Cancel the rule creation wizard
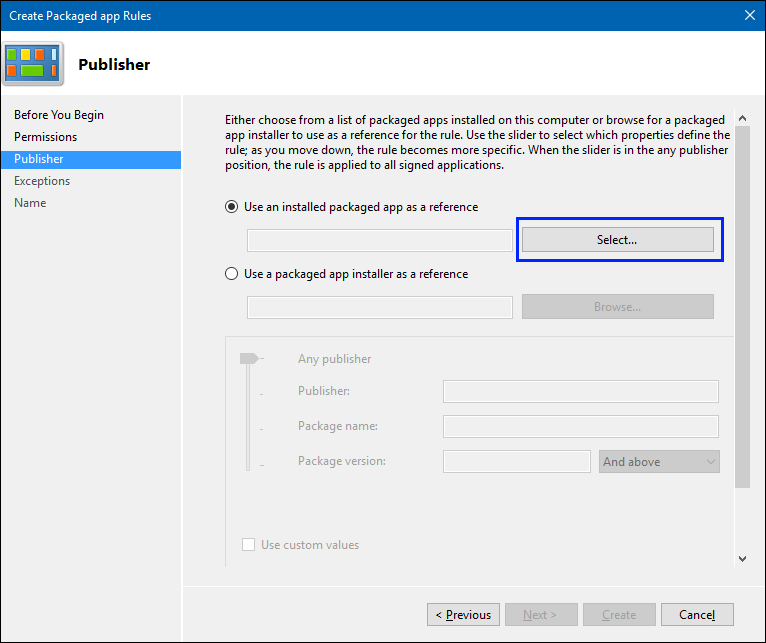This screenshot has height=643, width=766. coord(696,614)
